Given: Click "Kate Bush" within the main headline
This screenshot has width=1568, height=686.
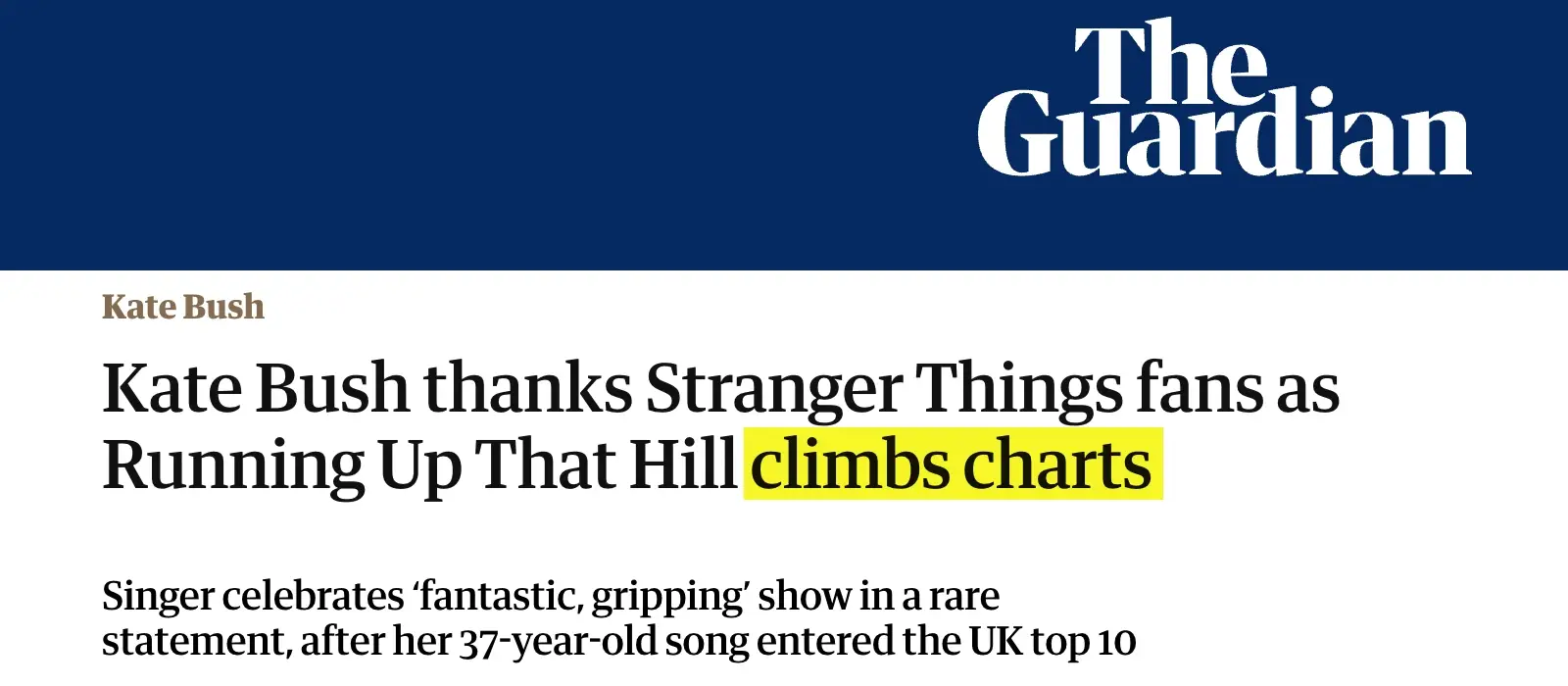Looking at the screenshot, I should coord(255,388).
